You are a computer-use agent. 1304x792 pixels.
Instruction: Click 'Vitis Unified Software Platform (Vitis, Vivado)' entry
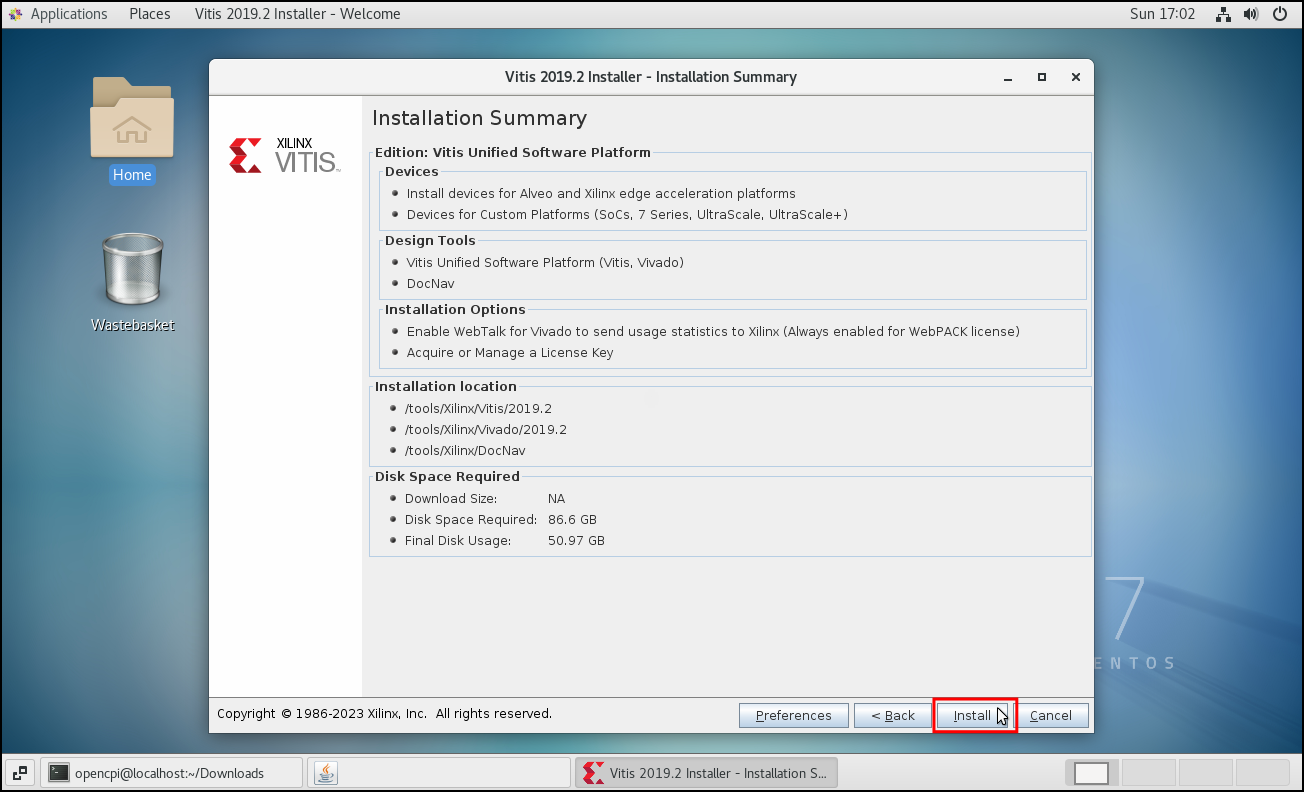(x=545, y=262)
